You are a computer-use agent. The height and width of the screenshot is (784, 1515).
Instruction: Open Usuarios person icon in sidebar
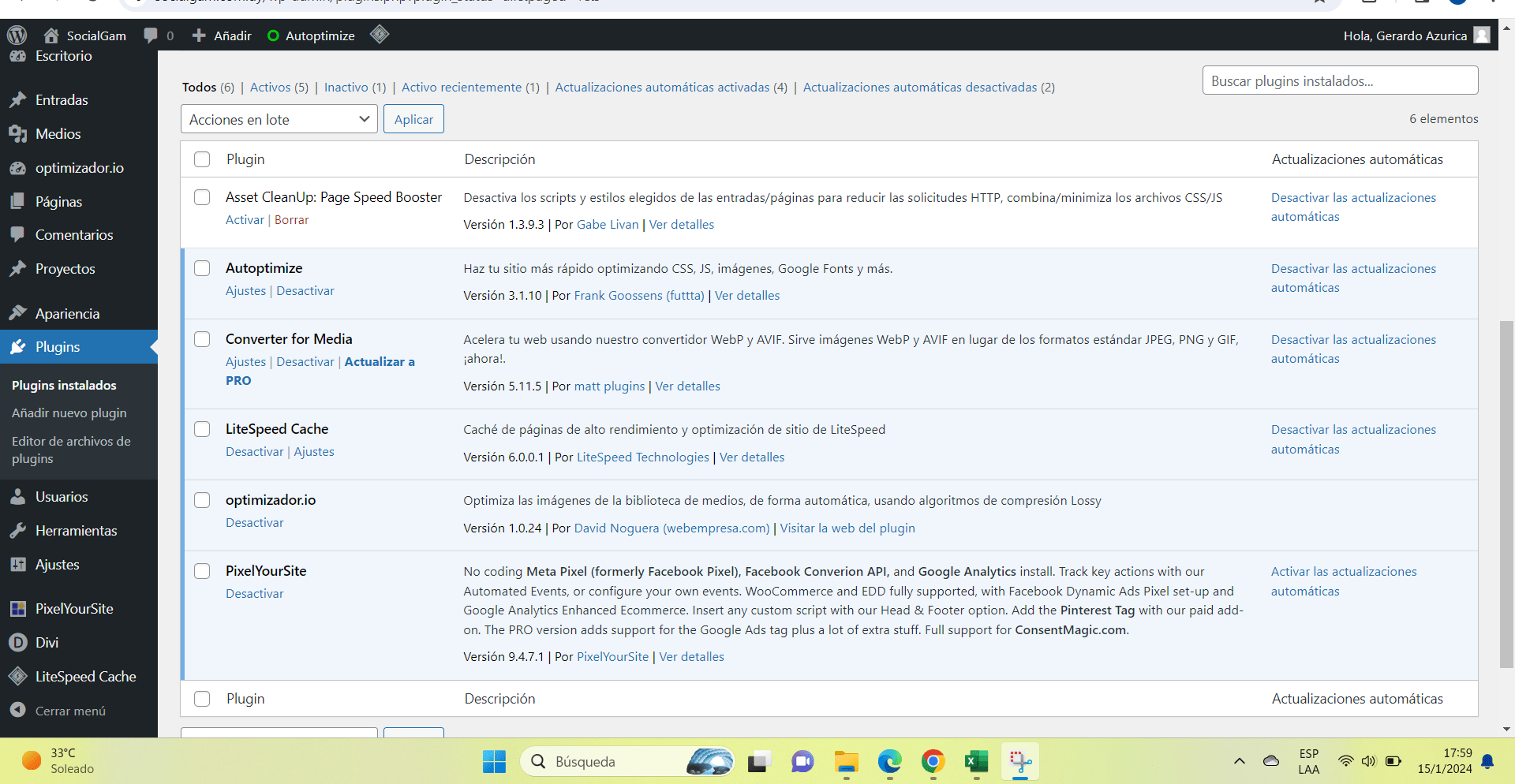coord(18,497)
